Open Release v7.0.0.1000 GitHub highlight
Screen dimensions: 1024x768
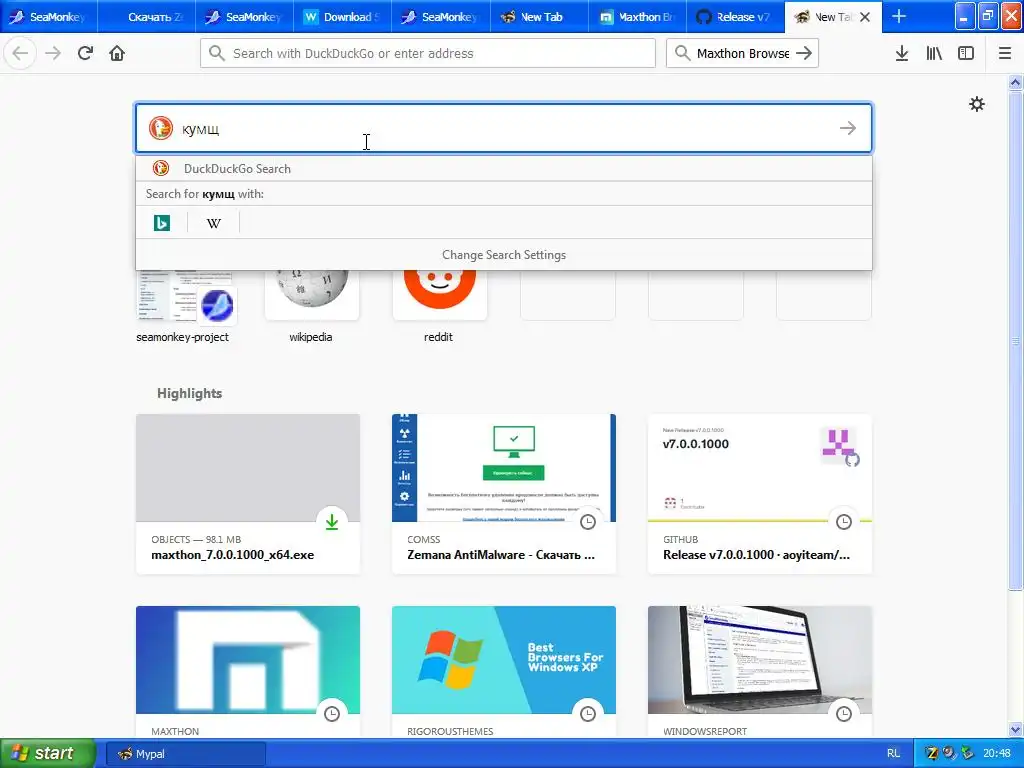[760, 494]
